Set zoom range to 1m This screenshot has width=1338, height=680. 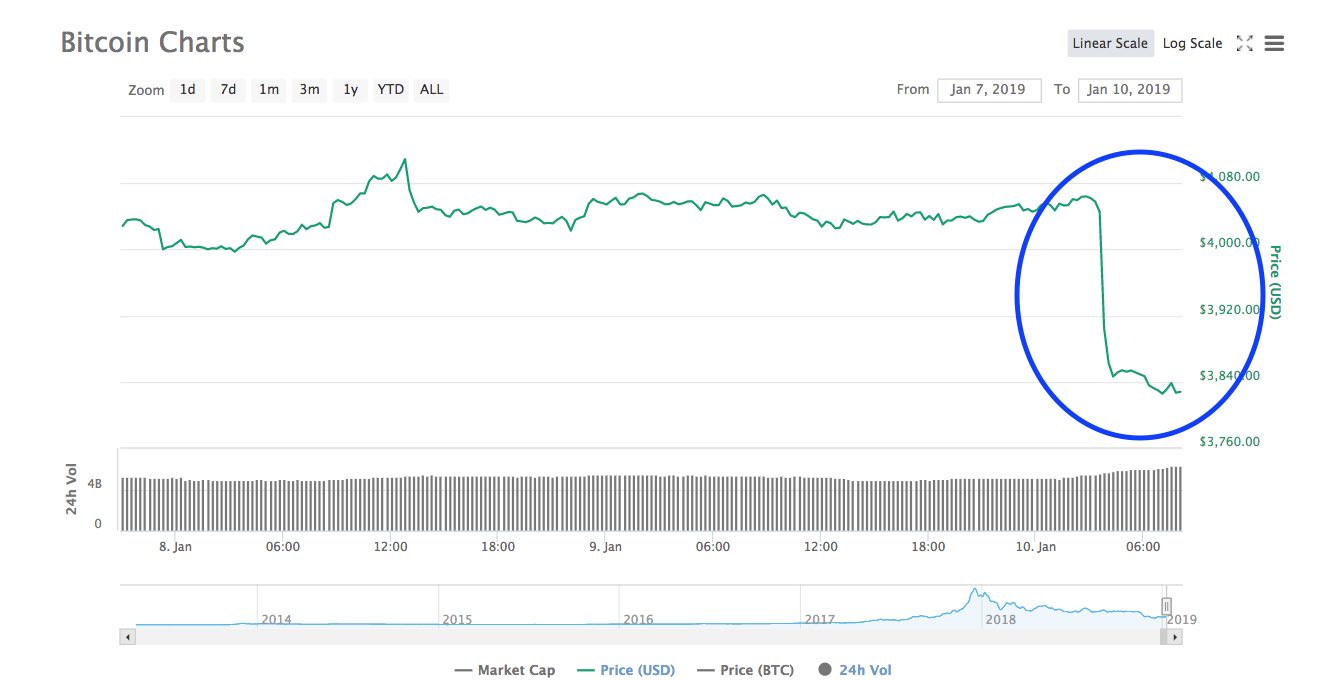coord(269,90)
